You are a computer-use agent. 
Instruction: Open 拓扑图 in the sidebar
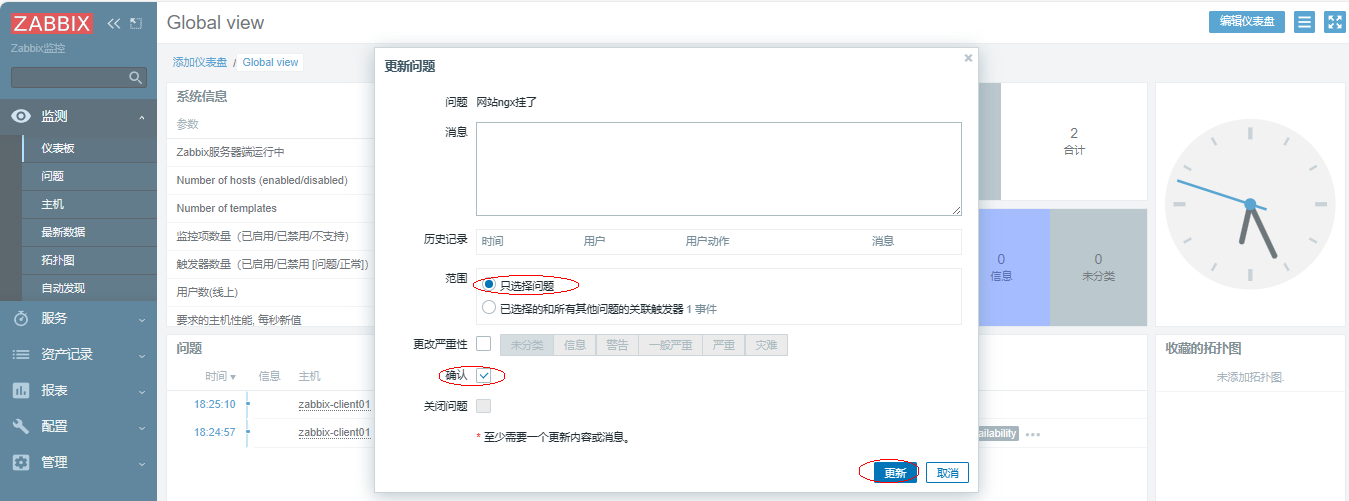point(58,260)
